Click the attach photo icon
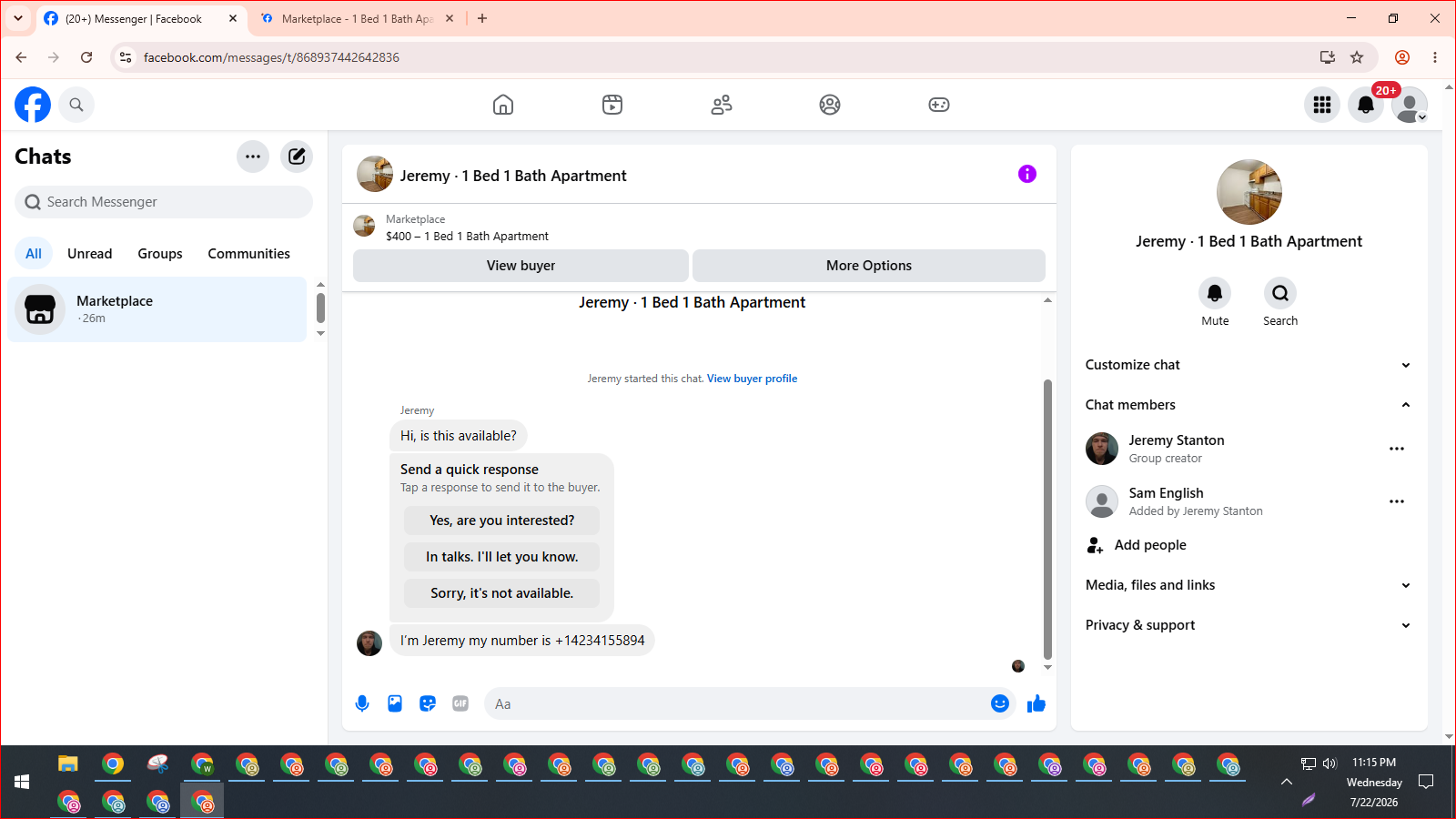The width and height of the screenshot is (1456, 819). [x=395, y=703]
